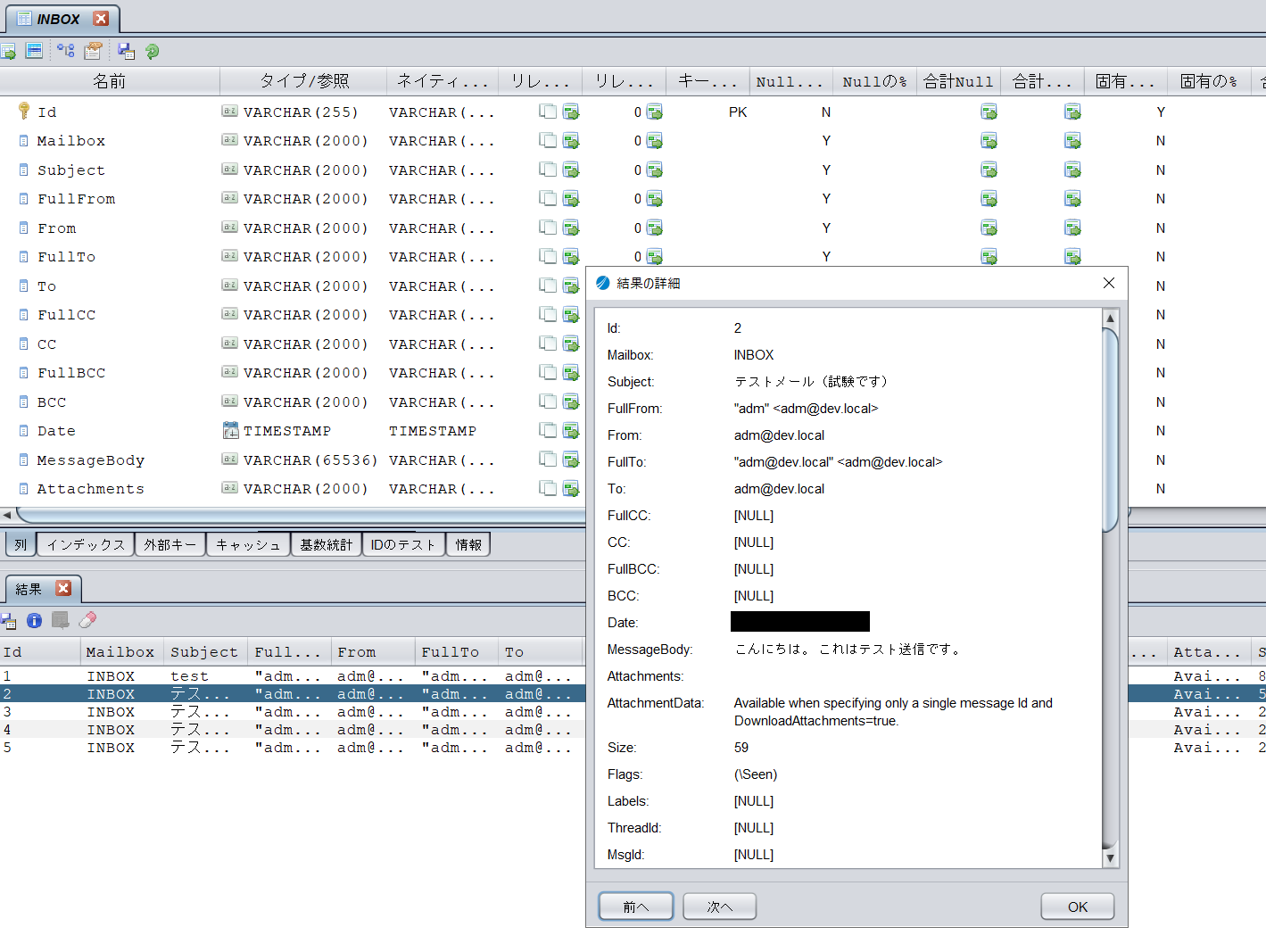The height and width of the screenshot is (952, 1266).
Task: Close the 結果の詳細 dialog with X
Action: point(1109,283)
